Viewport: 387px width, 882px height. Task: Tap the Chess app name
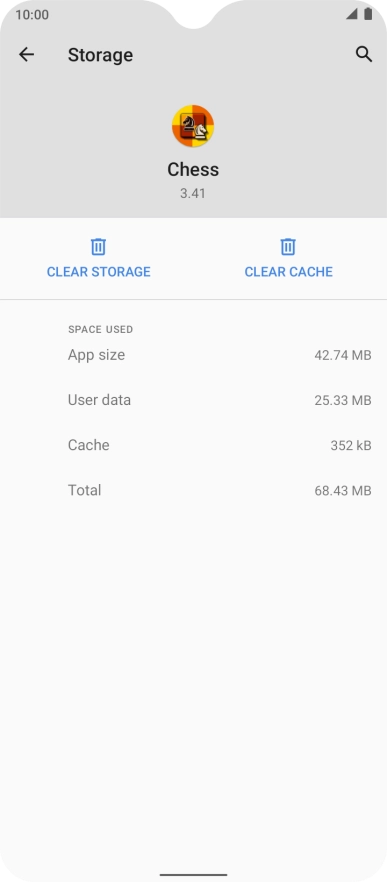coord(193,169)
